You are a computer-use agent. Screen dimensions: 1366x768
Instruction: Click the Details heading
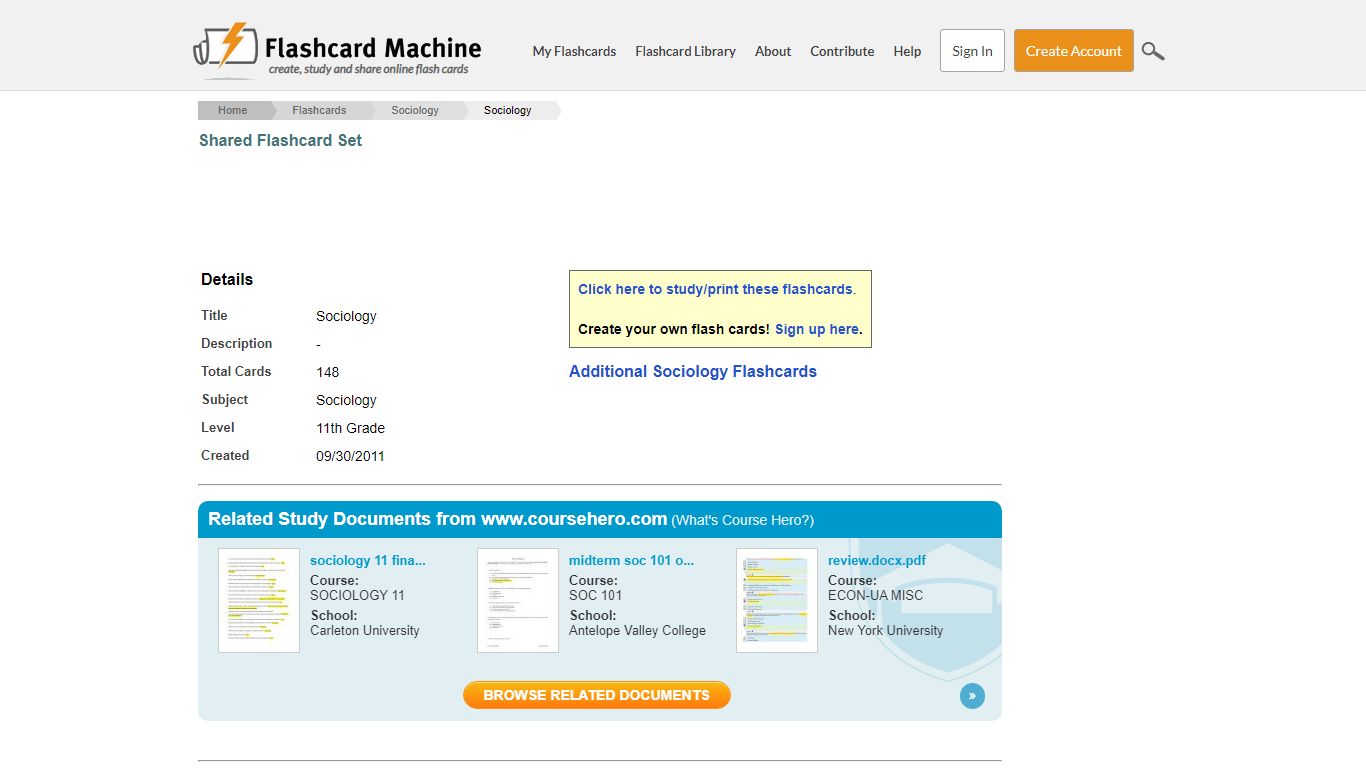pos(227,279)
